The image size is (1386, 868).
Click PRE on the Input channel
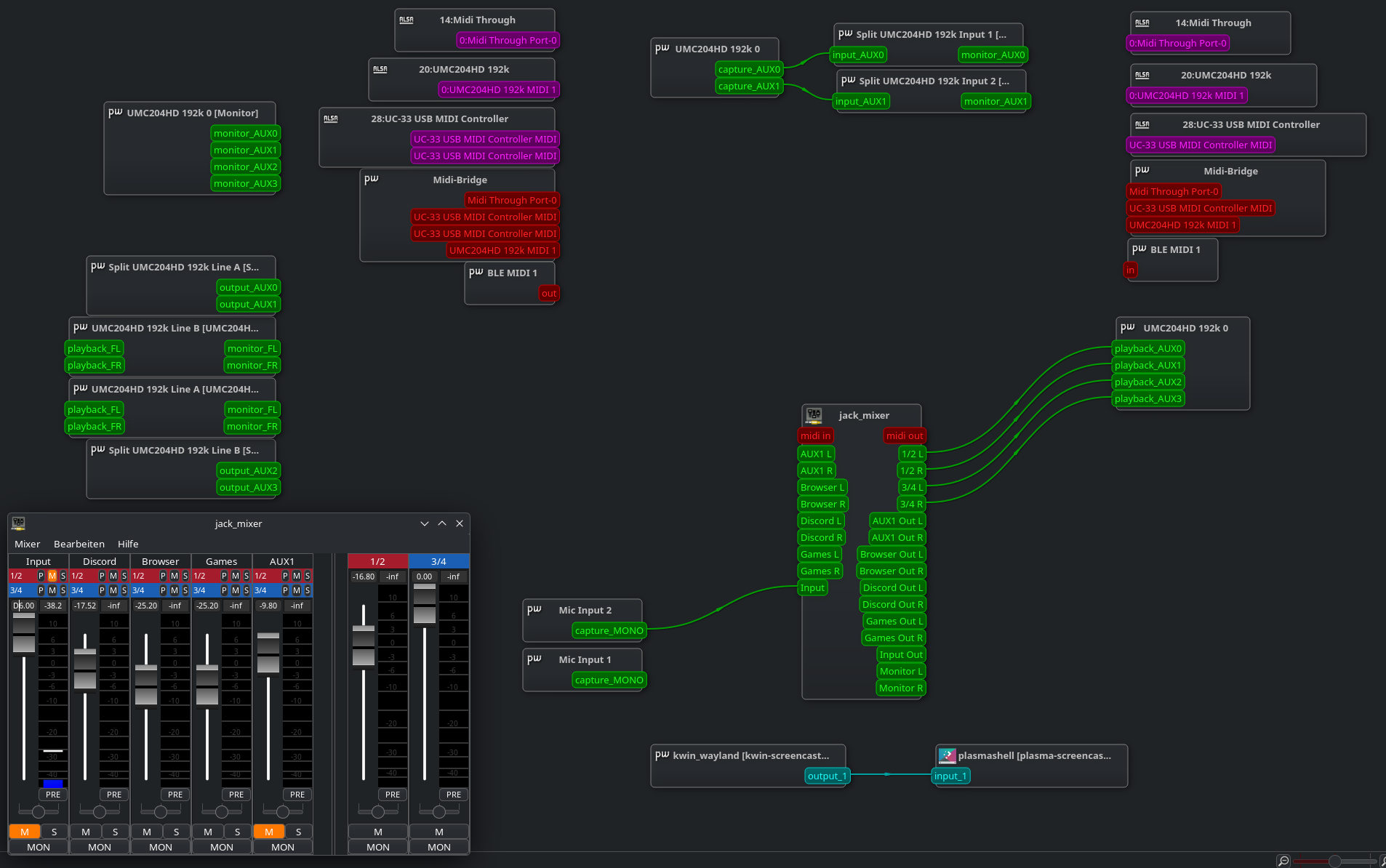tap(53, 795)
